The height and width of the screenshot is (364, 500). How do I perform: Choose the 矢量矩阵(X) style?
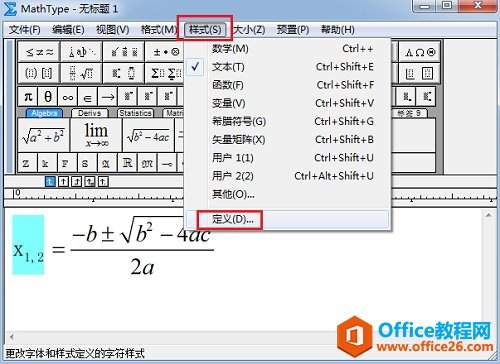pos(287,139)
